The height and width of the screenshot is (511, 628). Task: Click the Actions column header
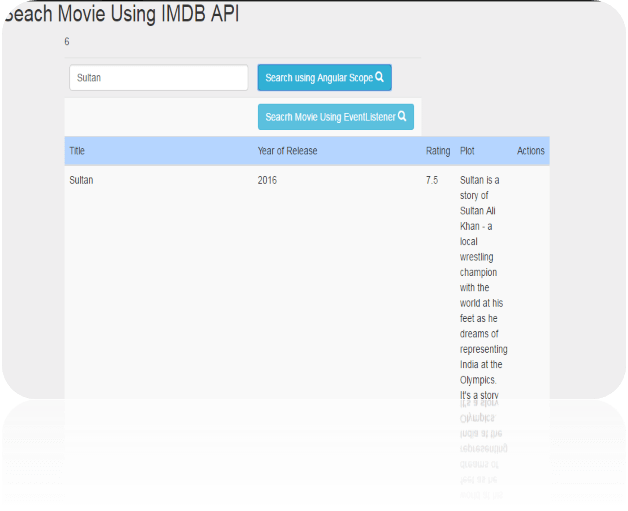point(531,151)
